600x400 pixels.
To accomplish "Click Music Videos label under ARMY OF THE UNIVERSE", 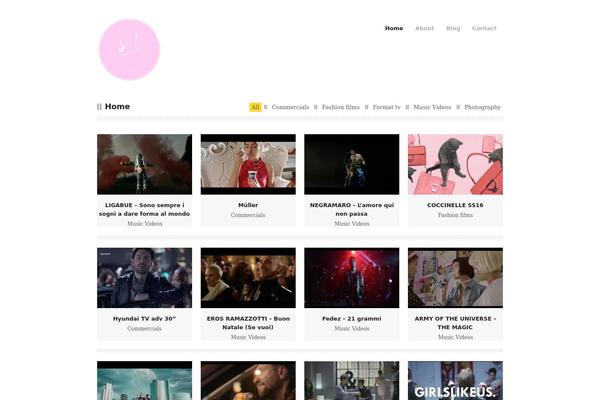I will [x=455, y=338].
